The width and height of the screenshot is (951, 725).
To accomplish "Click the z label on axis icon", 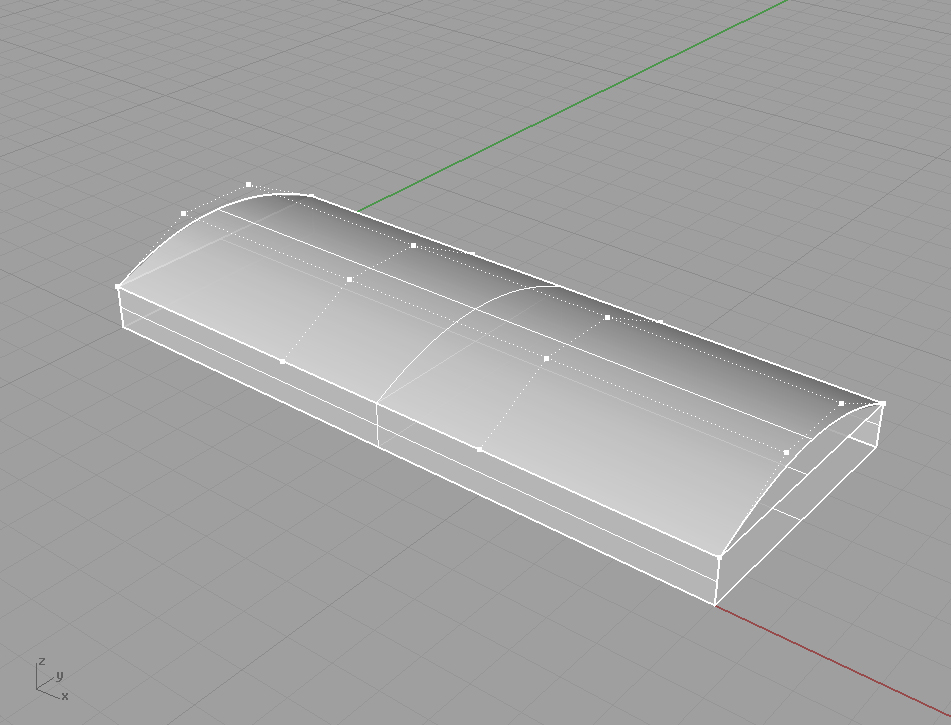I will pos(41,661).
